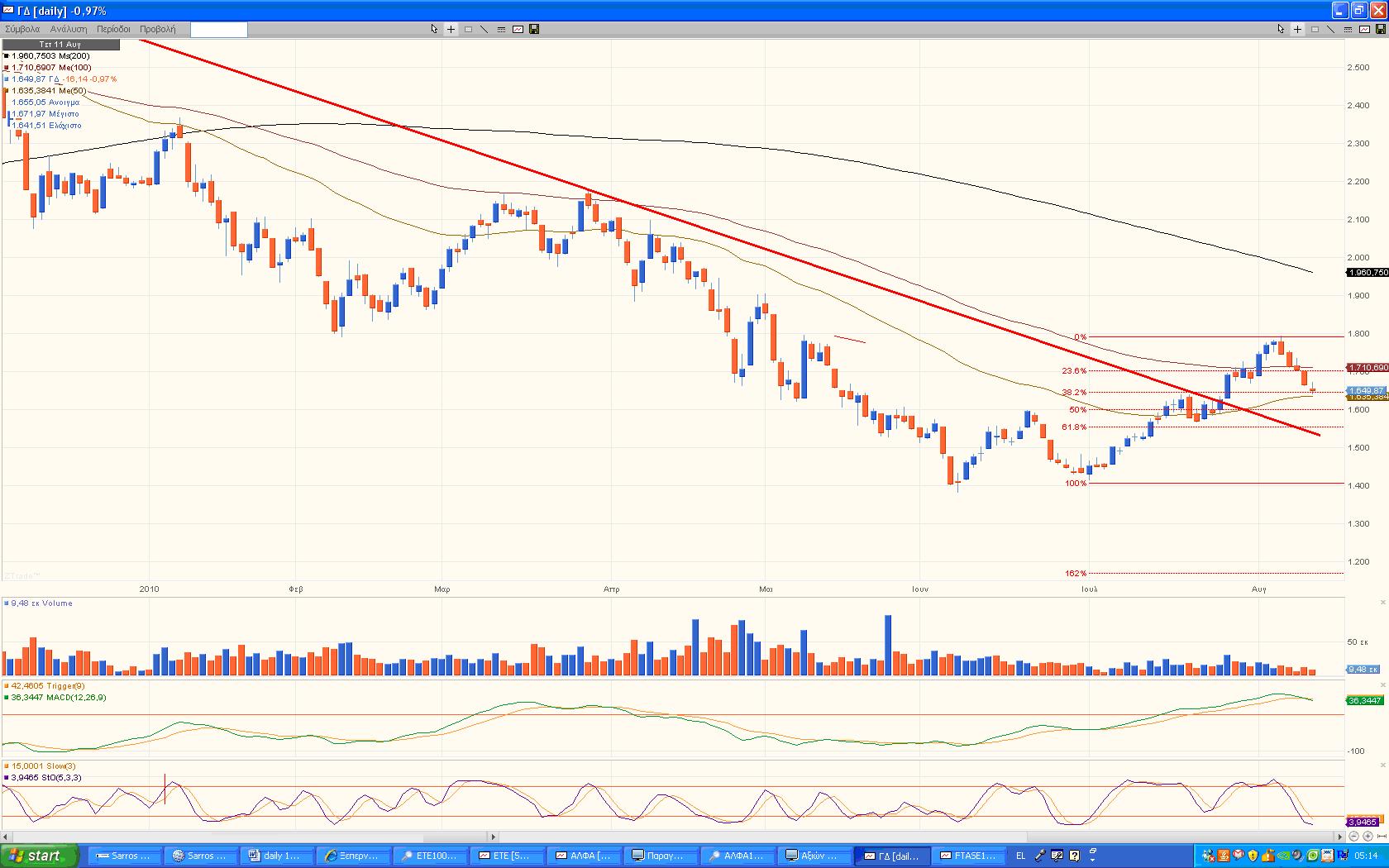1389x868 pixels.
Task: Select the rectangle tool in the center toolbar
Action: tap(468, 29)
